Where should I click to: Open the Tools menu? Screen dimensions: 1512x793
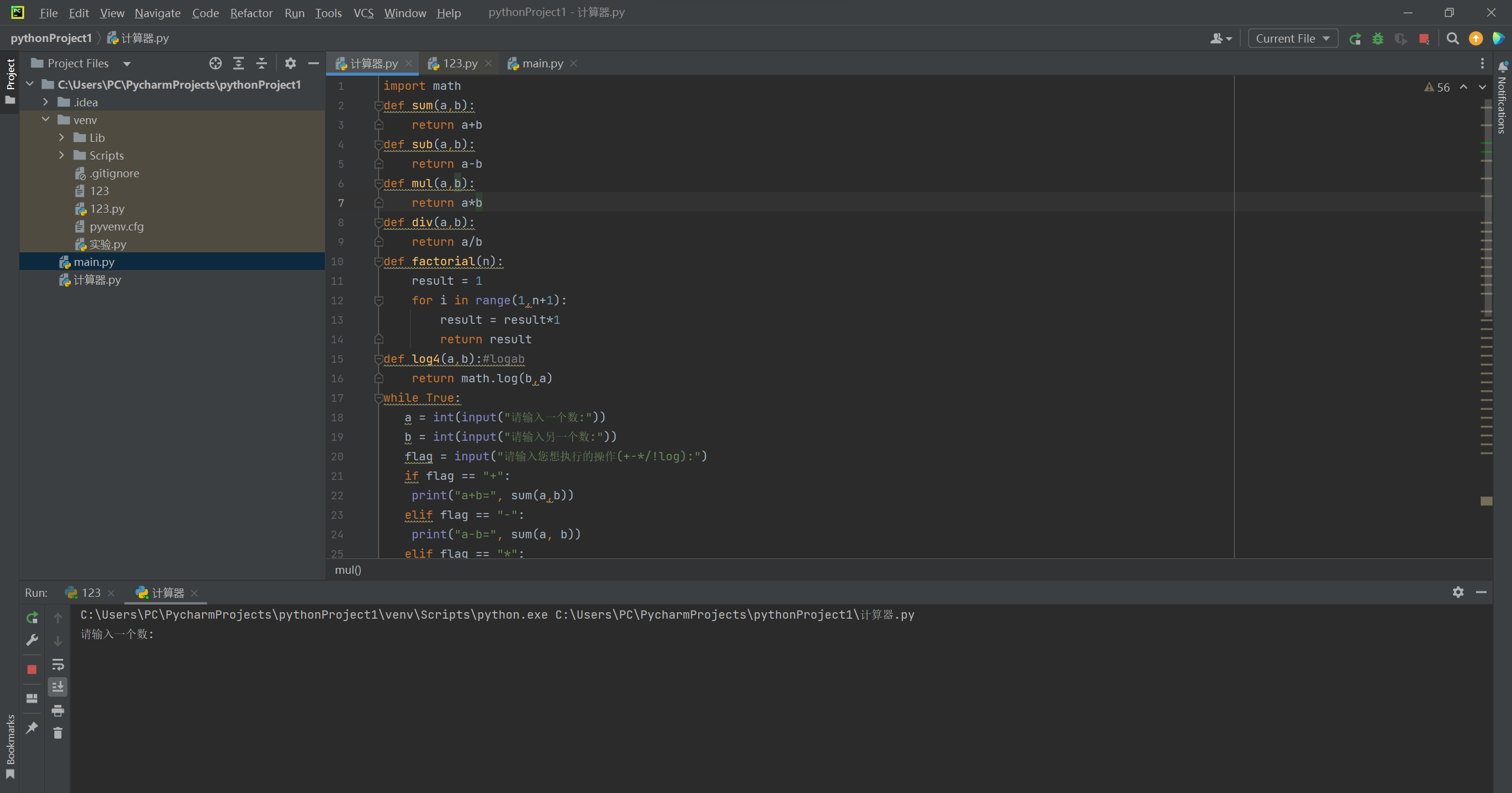click(328, 12)
